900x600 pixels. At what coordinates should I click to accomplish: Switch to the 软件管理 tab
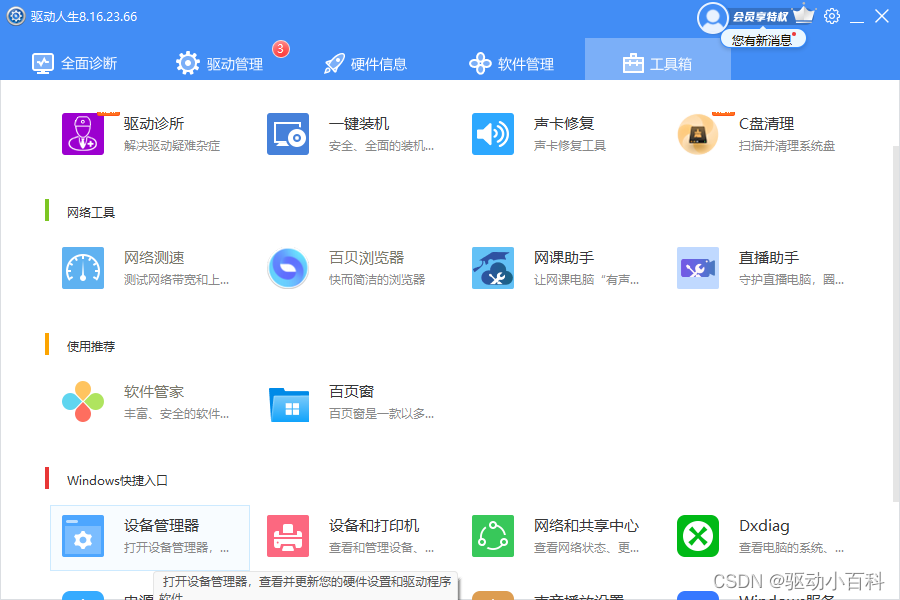[x=511, y=63]
